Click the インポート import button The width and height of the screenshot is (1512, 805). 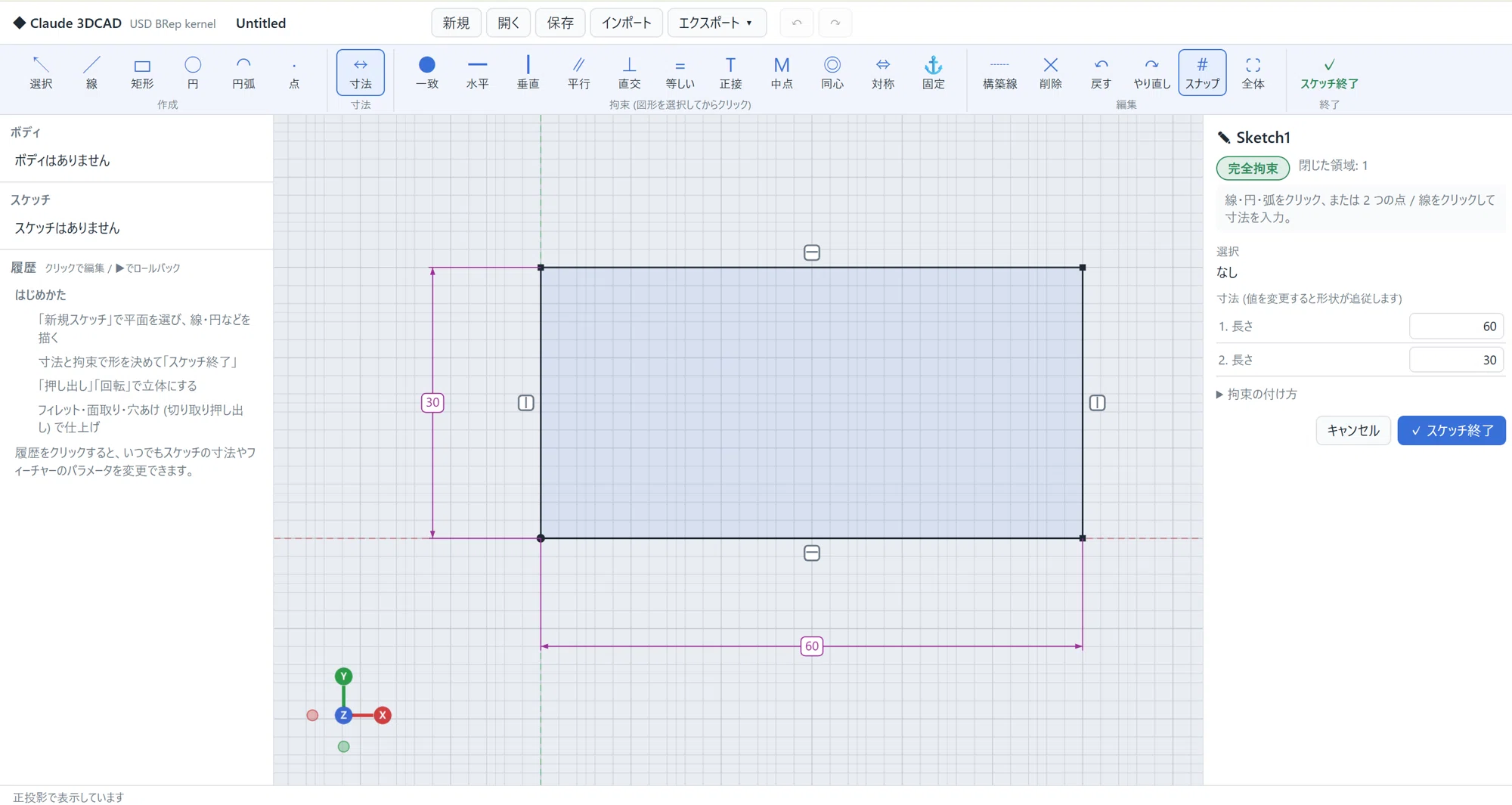pyautogui.click(x=626, y=23)
